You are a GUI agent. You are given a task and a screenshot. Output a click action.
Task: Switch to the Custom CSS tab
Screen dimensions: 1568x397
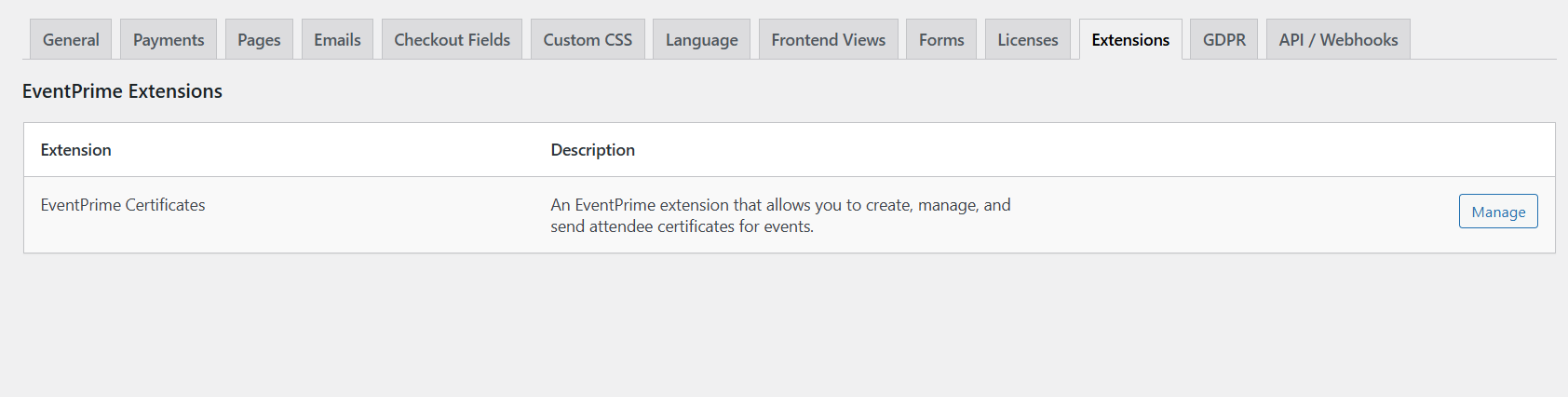coord(588,40)
